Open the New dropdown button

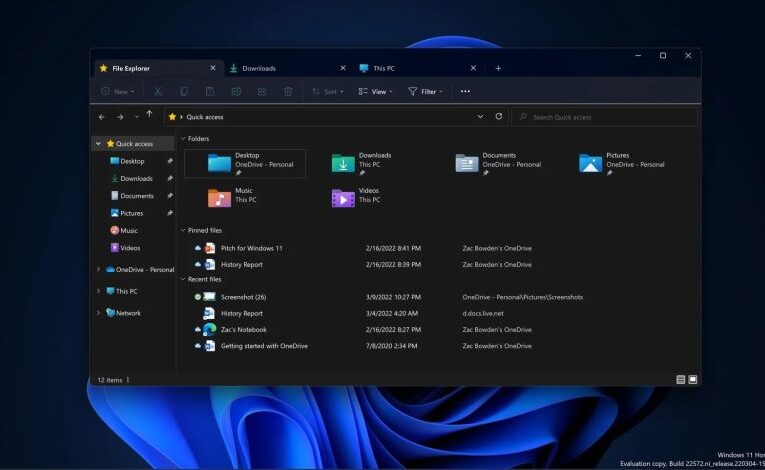pos(118,91)
